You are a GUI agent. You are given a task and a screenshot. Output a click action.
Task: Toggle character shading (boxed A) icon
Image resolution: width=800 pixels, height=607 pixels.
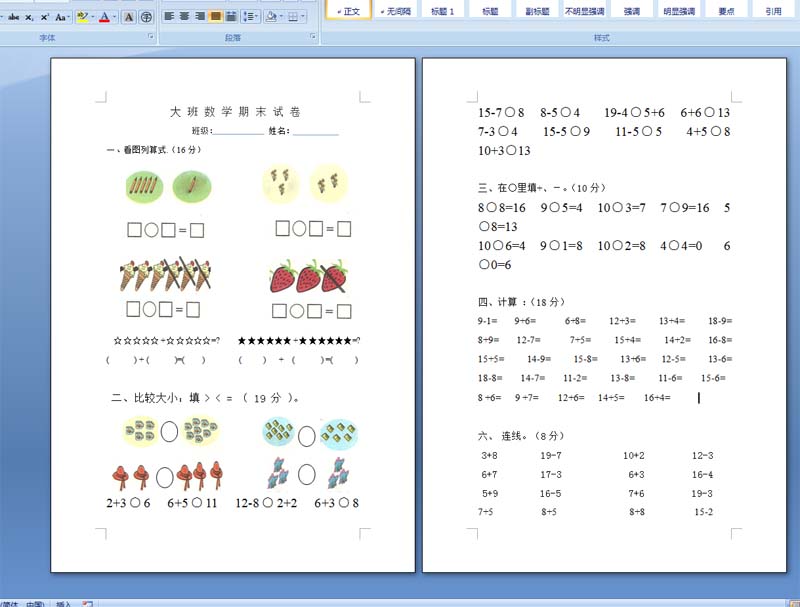click(129, 17)
